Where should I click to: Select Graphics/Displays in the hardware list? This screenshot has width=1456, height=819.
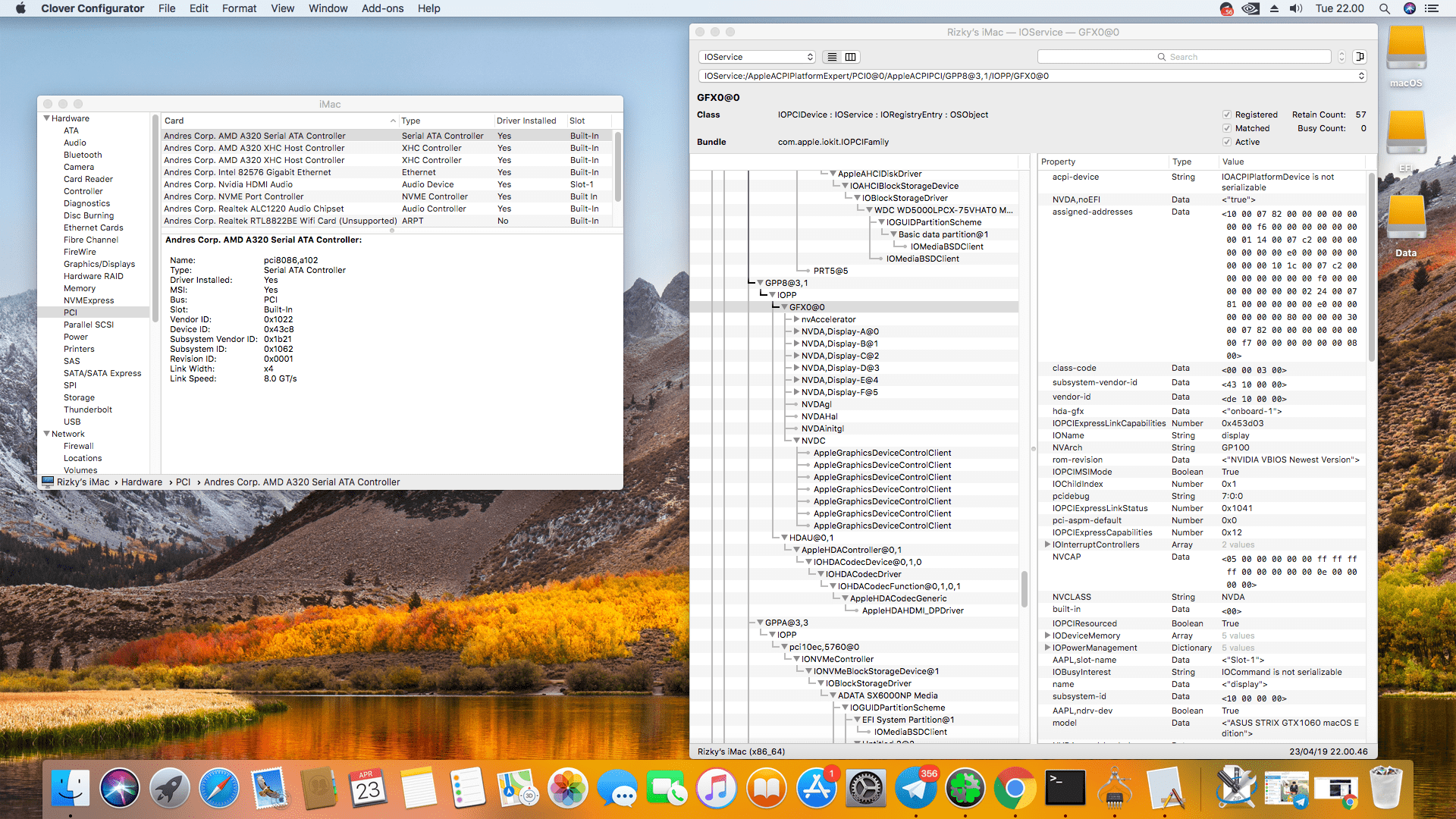click(99, 264)
